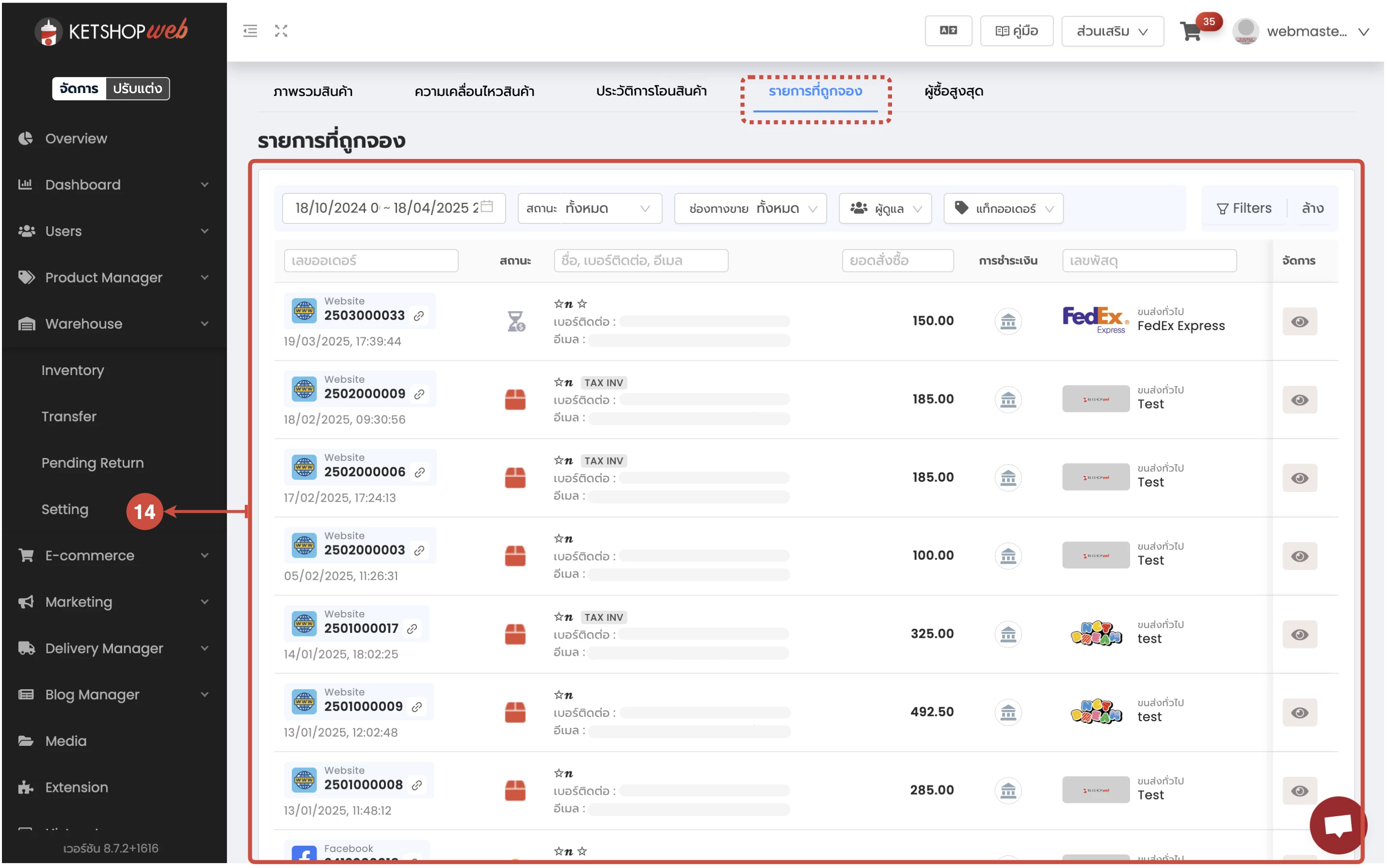Click the FedEx Express carrier logo
The height and width of the screenshot is (868, 1388).
[1095, 320]
